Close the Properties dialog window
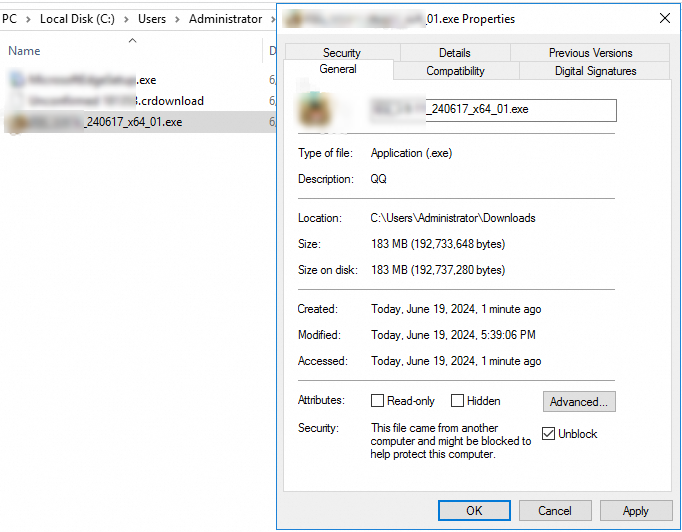This screenshot has width=682, height=532. tap(665, 18)
